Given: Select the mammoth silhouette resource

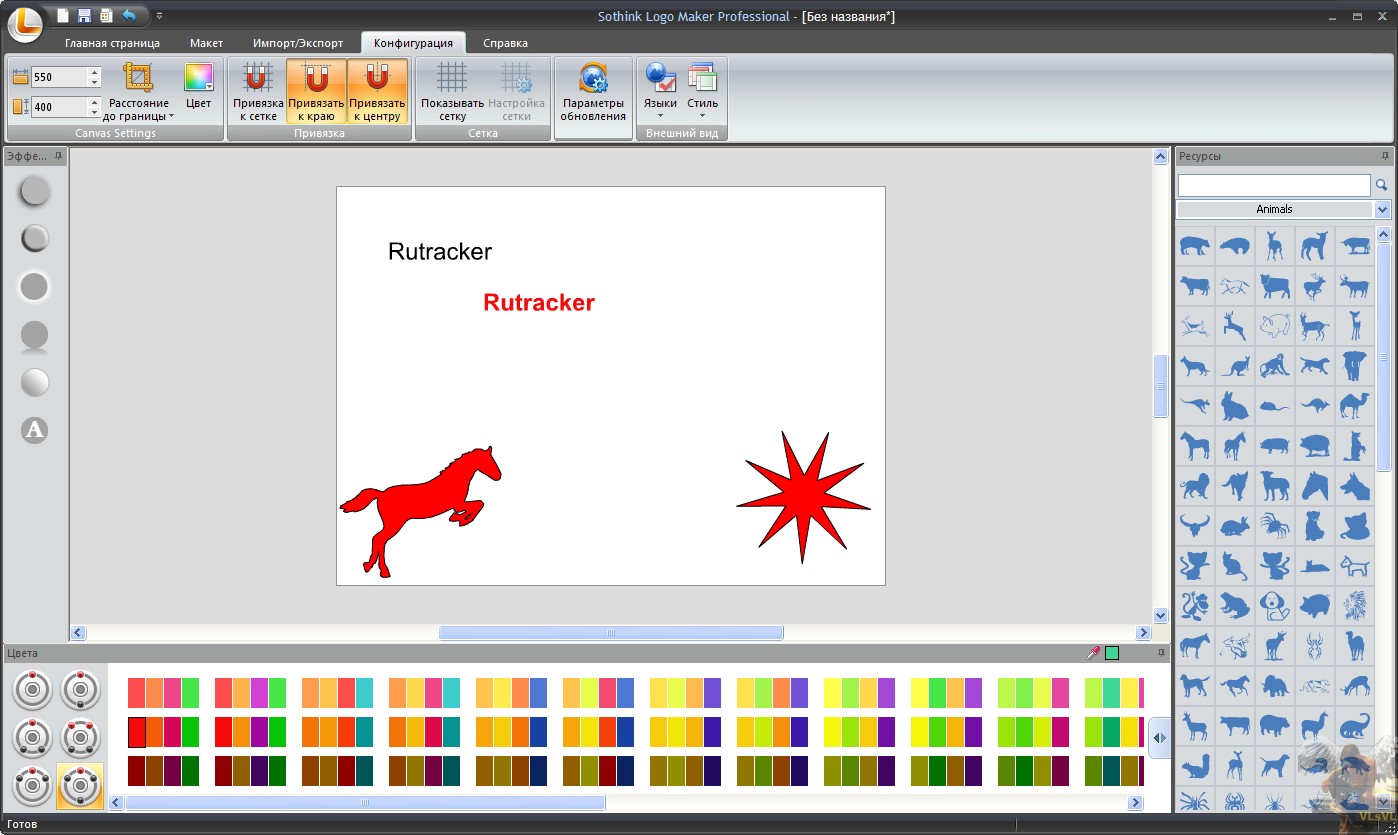Looking at the screenshot, I should pos(1275,685).
